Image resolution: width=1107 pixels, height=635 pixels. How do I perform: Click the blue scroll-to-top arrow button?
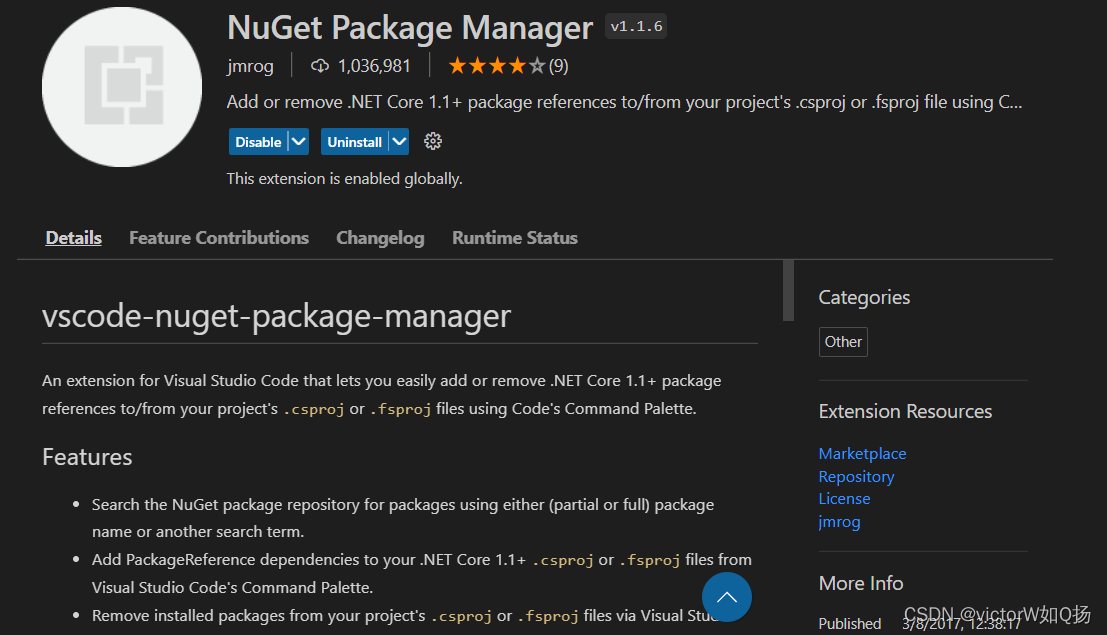point(726,597)
